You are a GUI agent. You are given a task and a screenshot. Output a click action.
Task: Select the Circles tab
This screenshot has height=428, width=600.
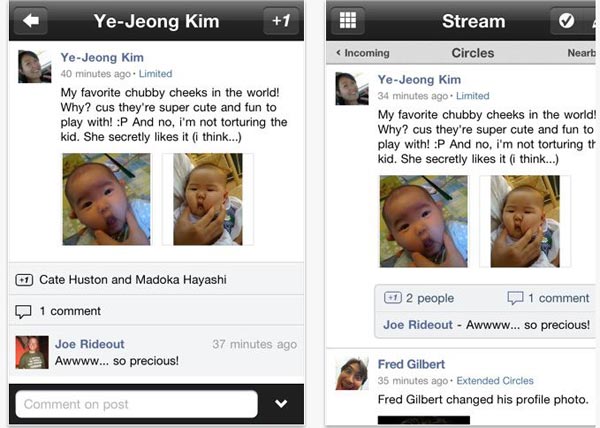pos(473,53)
